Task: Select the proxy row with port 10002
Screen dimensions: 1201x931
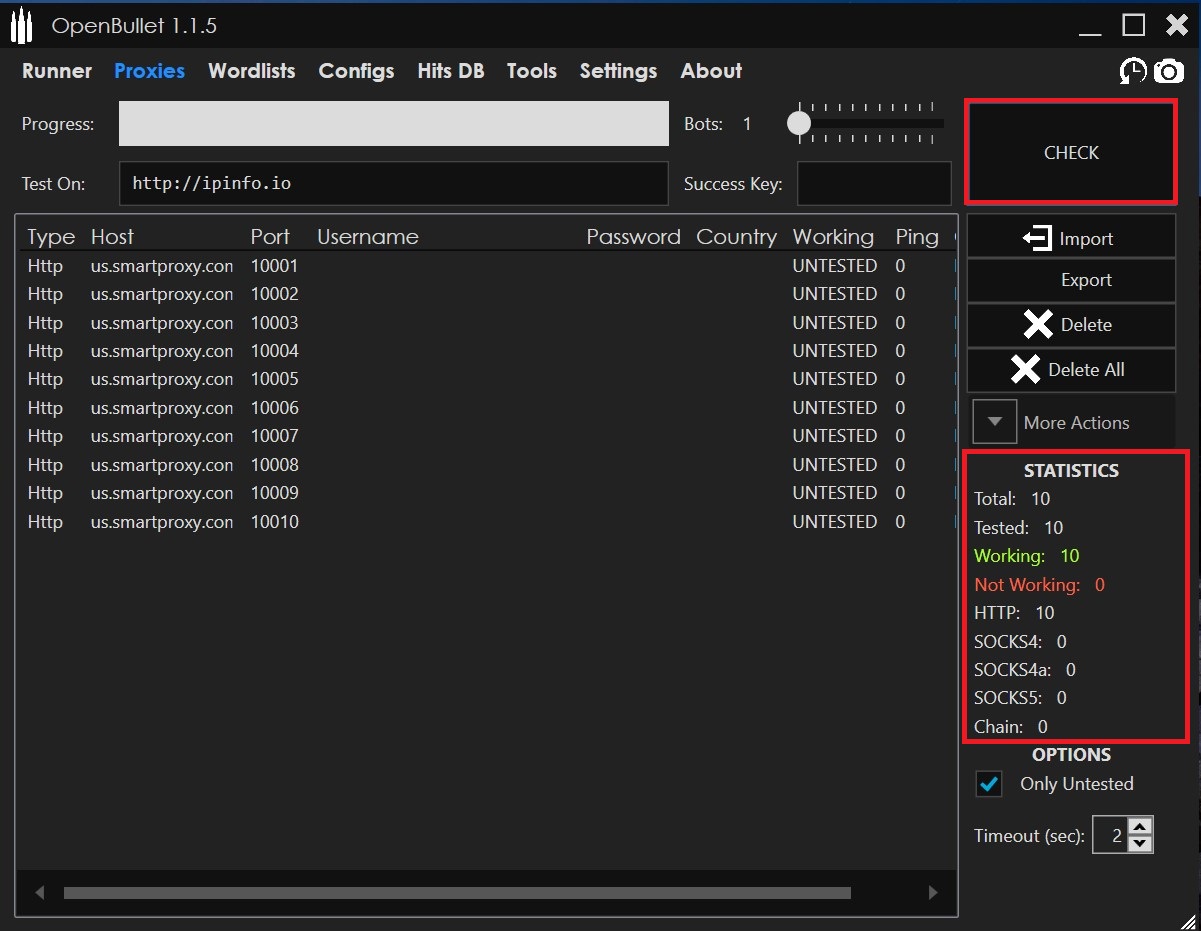Action: (x=486, y=294)
